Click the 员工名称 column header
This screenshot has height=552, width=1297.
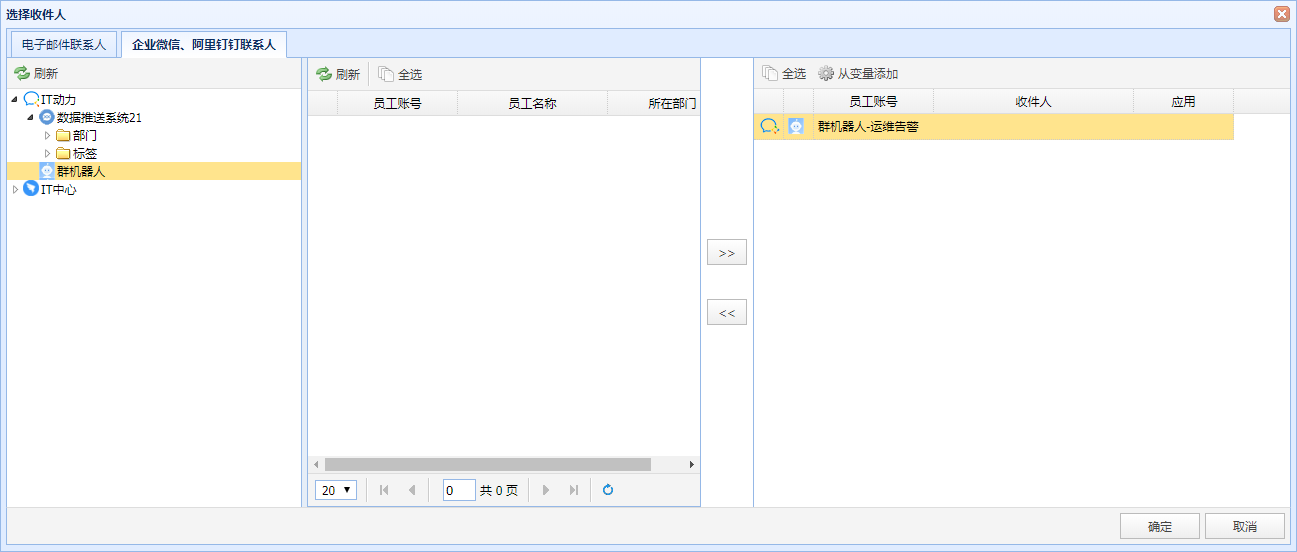(x=532, y=103)
